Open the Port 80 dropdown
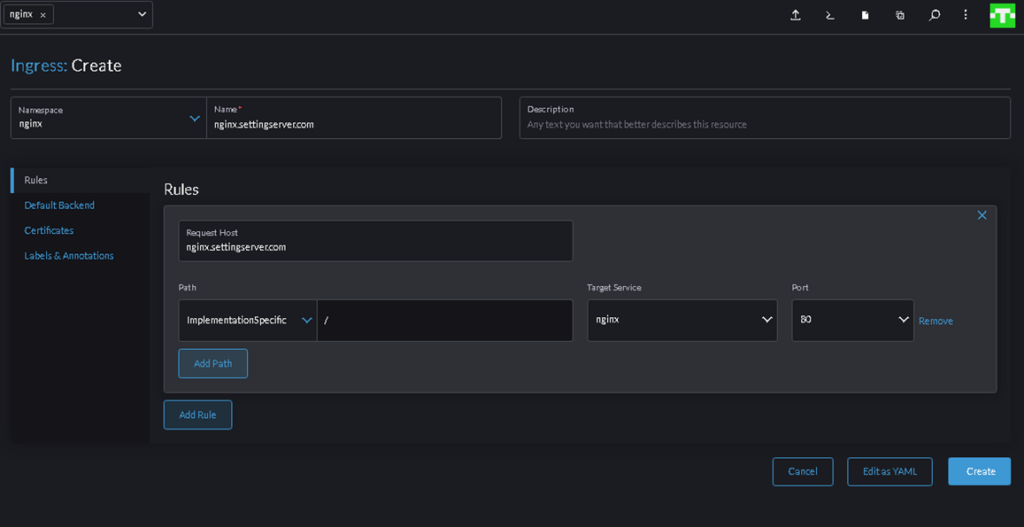 [x=852, y=320]
